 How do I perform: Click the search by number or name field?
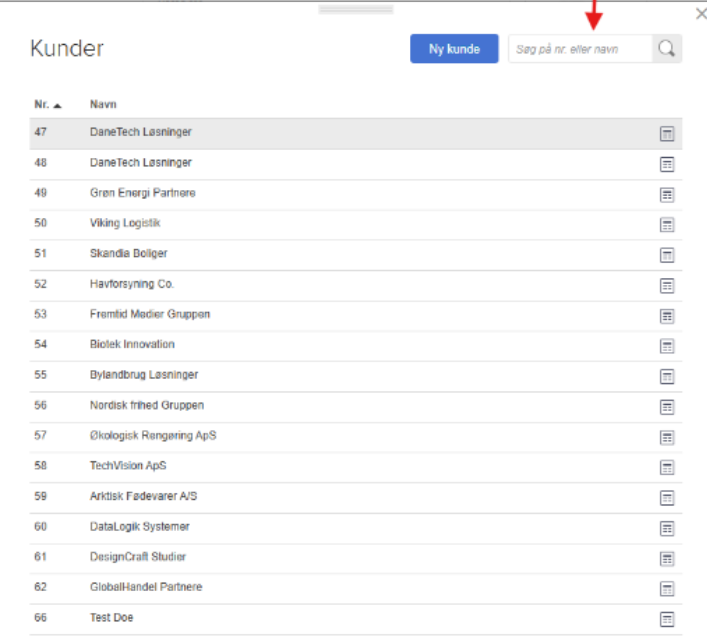point(580,49)
